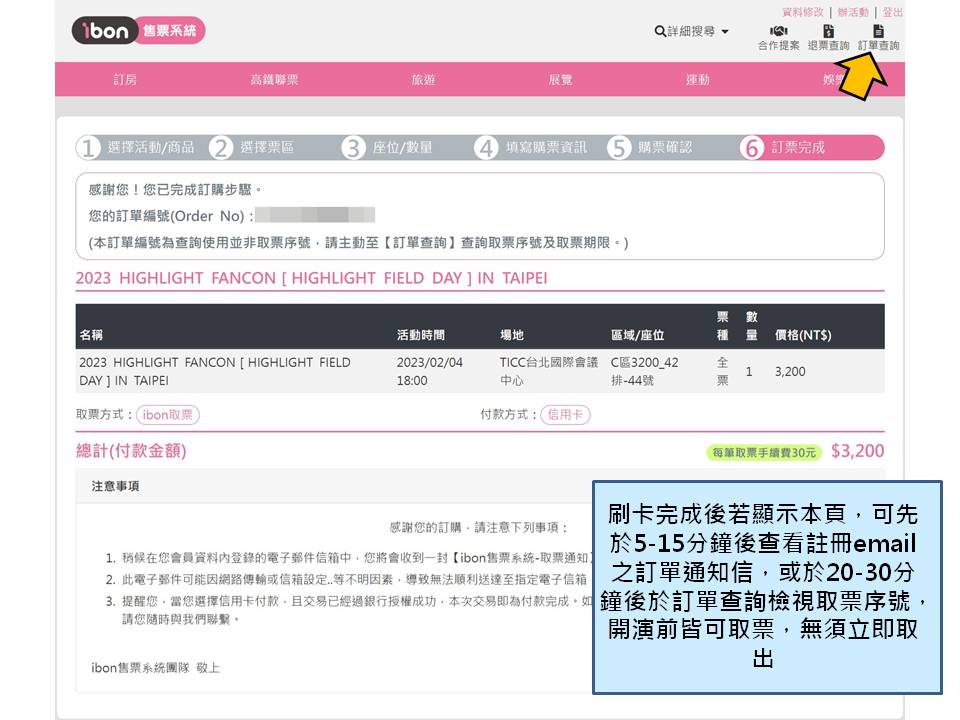Select step 2 選擇票區

coord(252,148)
